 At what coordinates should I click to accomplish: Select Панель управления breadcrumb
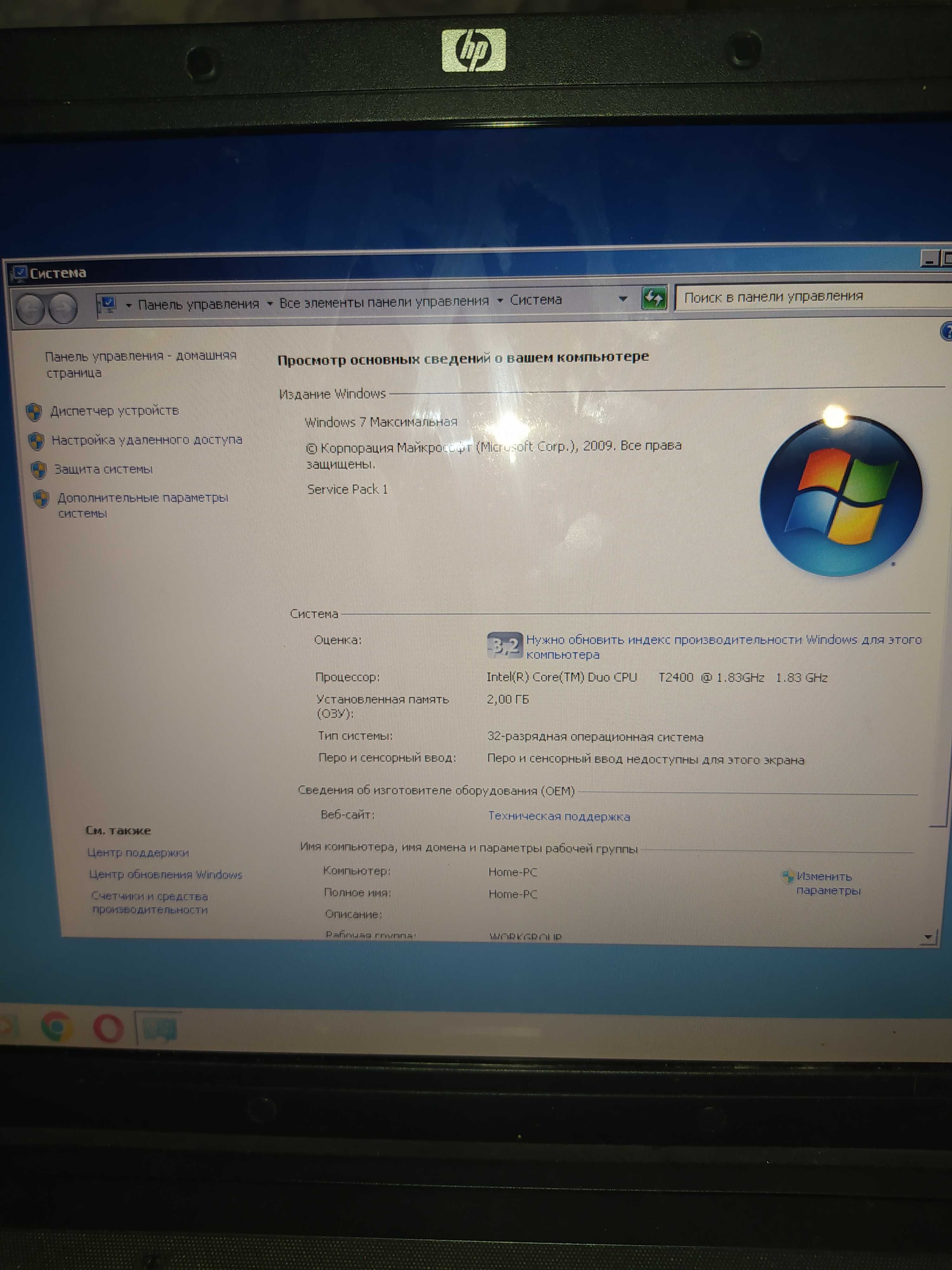(x=199, y=304)
